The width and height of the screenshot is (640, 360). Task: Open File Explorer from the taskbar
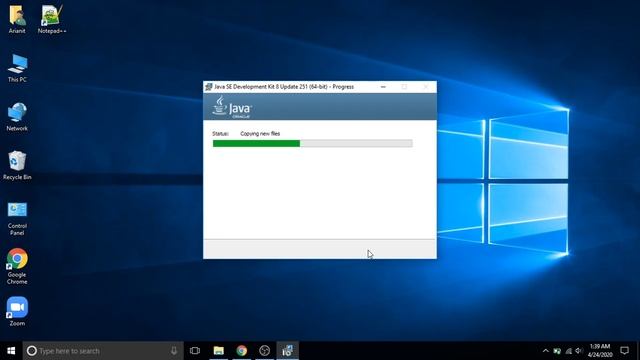pyautogui.click(x=219, y=351)
